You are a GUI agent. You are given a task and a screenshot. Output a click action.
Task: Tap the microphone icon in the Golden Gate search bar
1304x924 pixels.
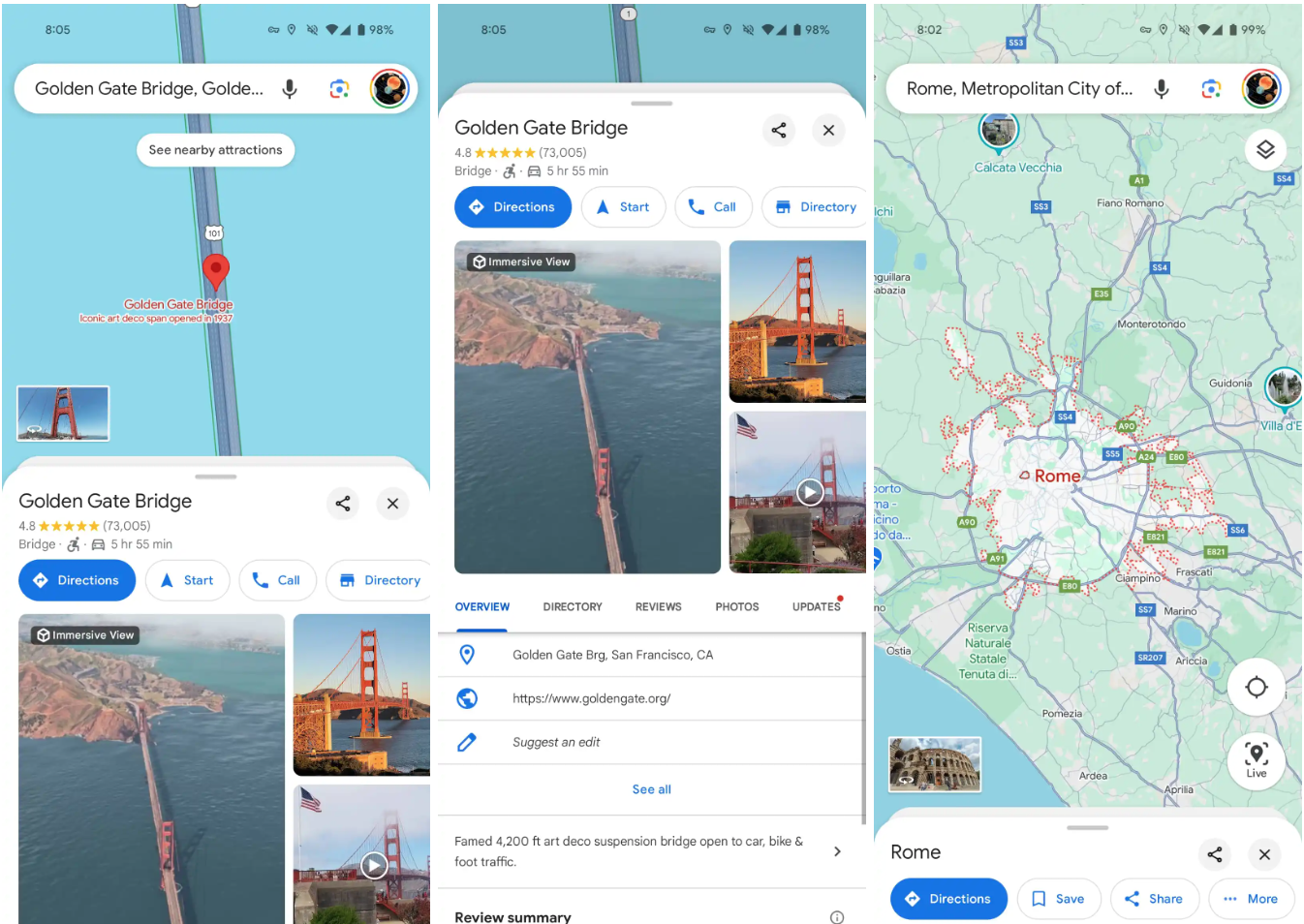tap(290, 89)
